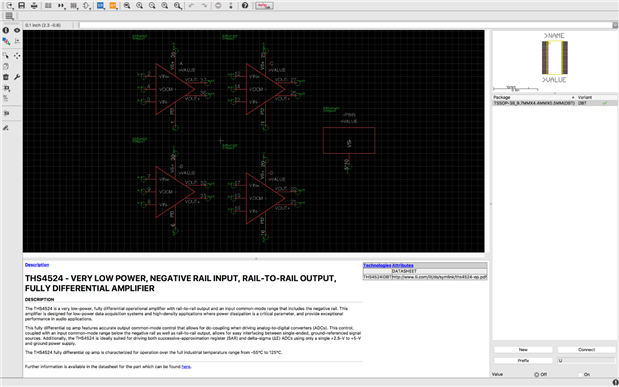Select the Value On radio button
The height and width of the screenshot is (387, 619).
click(x=580, y=374)
